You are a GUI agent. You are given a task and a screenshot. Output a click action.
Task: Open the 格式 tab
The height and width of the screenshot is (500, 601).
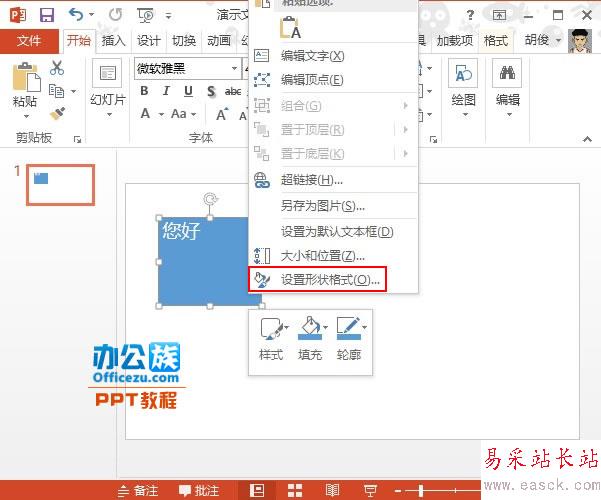pyautogui.click(x=496, y=41)
